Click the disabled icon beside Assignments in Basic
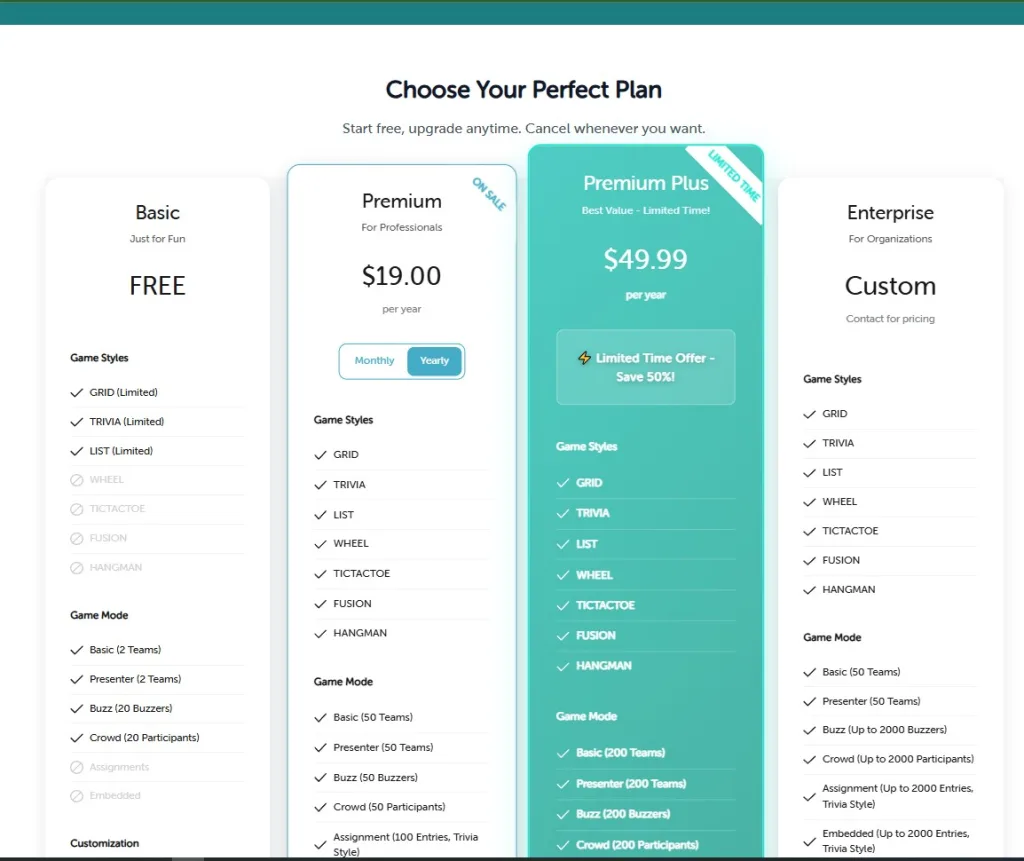1024x861 pixels. point(77,768)
